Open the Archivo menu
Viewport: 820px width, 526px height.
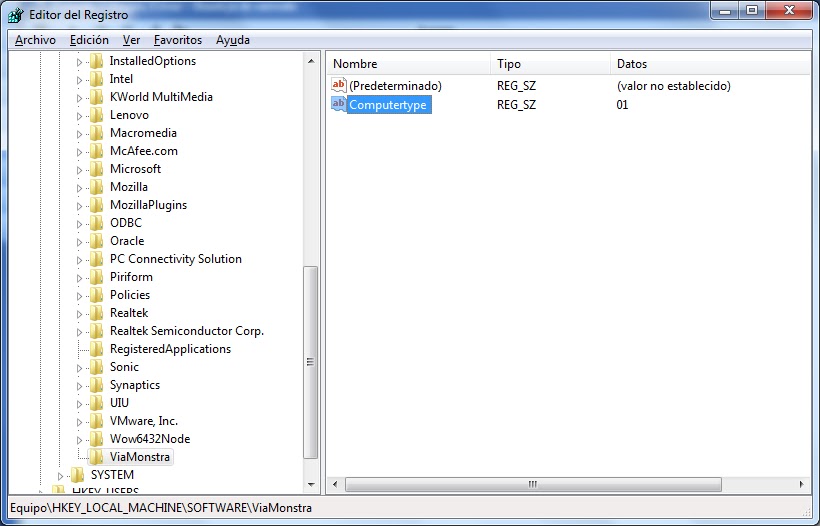pyautogui.click(x=35, y=40)
